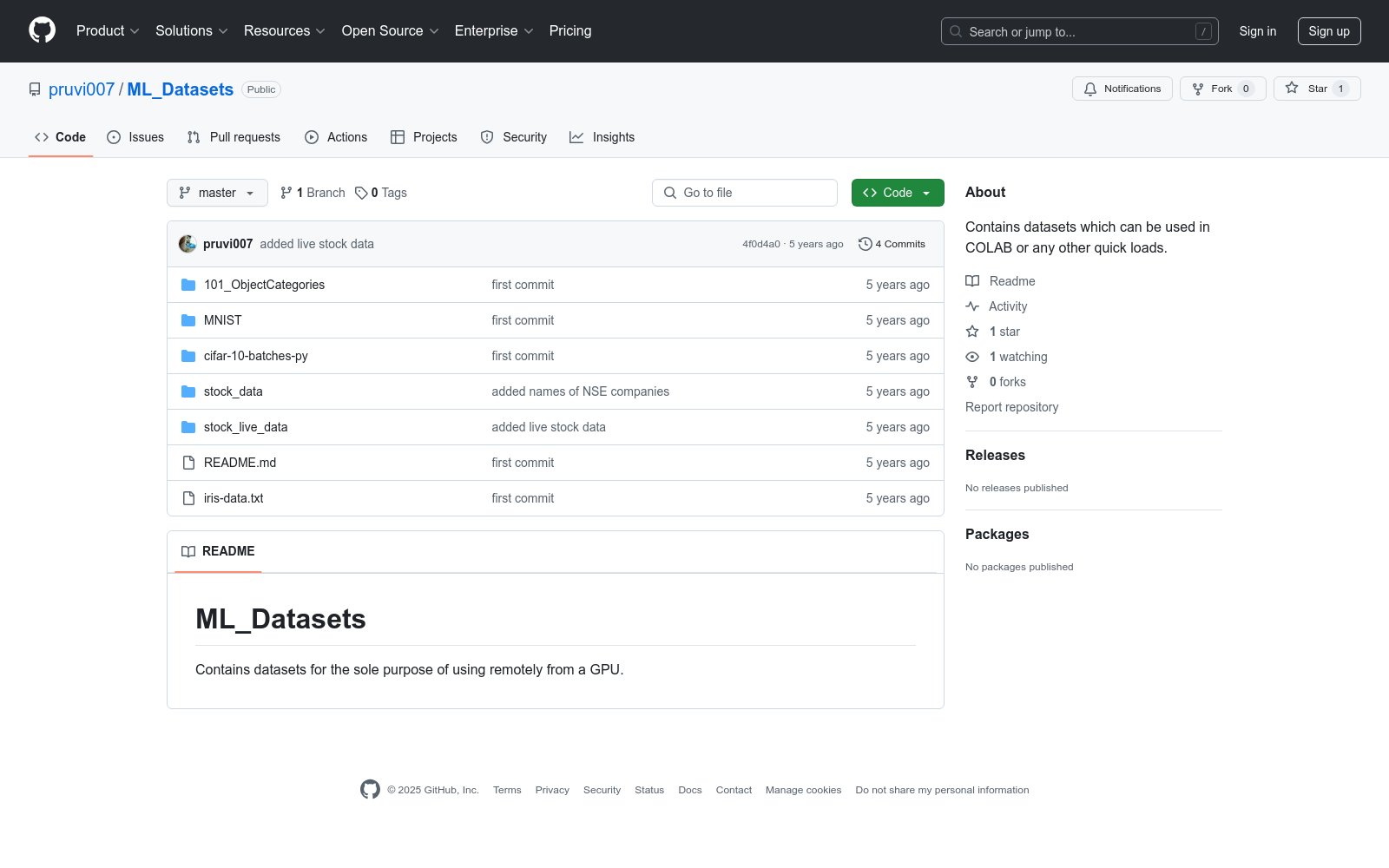
Task: Expand the Open Source menu
Action: coord(391,30)
